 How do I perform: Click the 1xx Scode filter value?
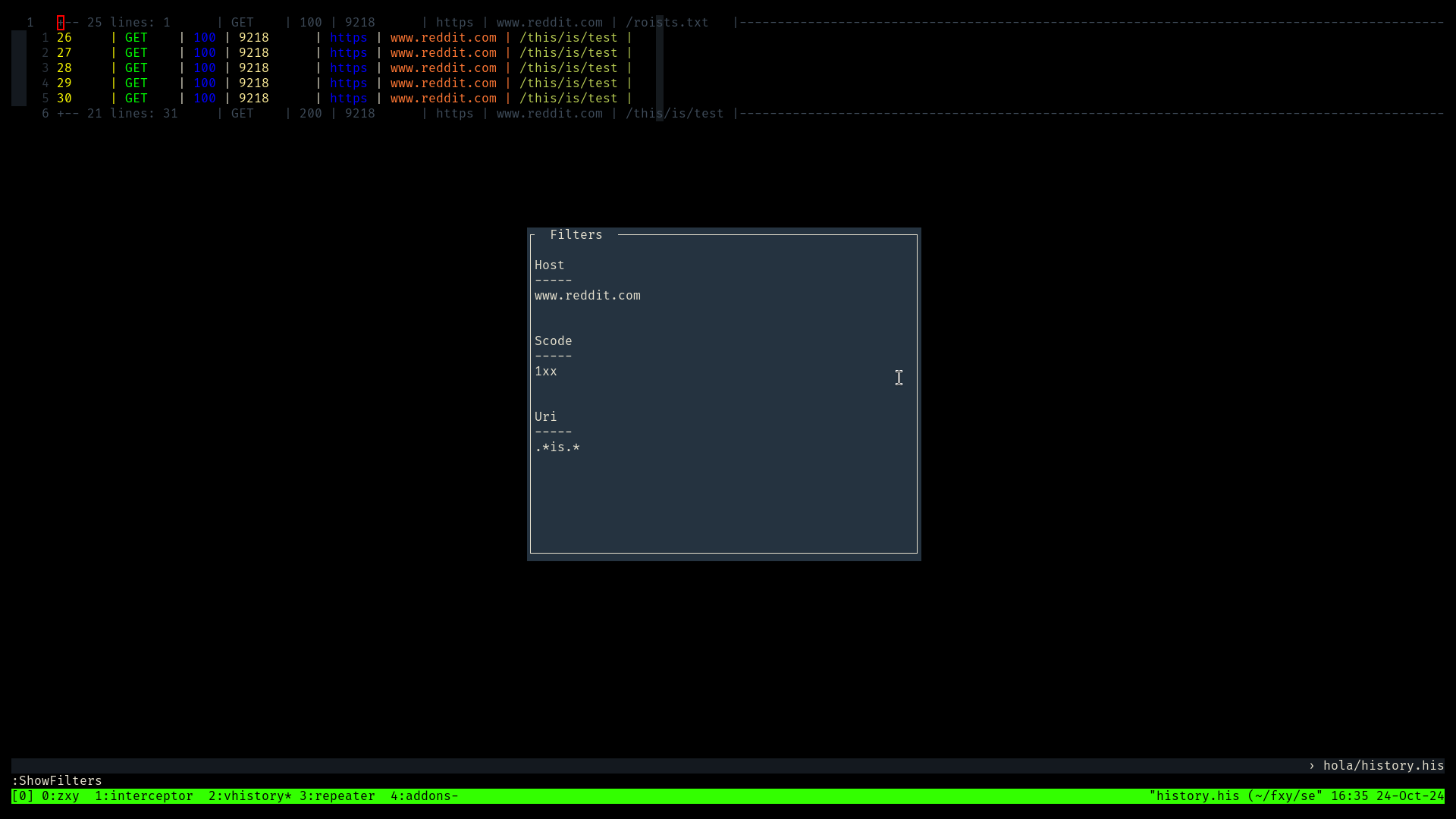pyautogui.click(x=545, y=372)
